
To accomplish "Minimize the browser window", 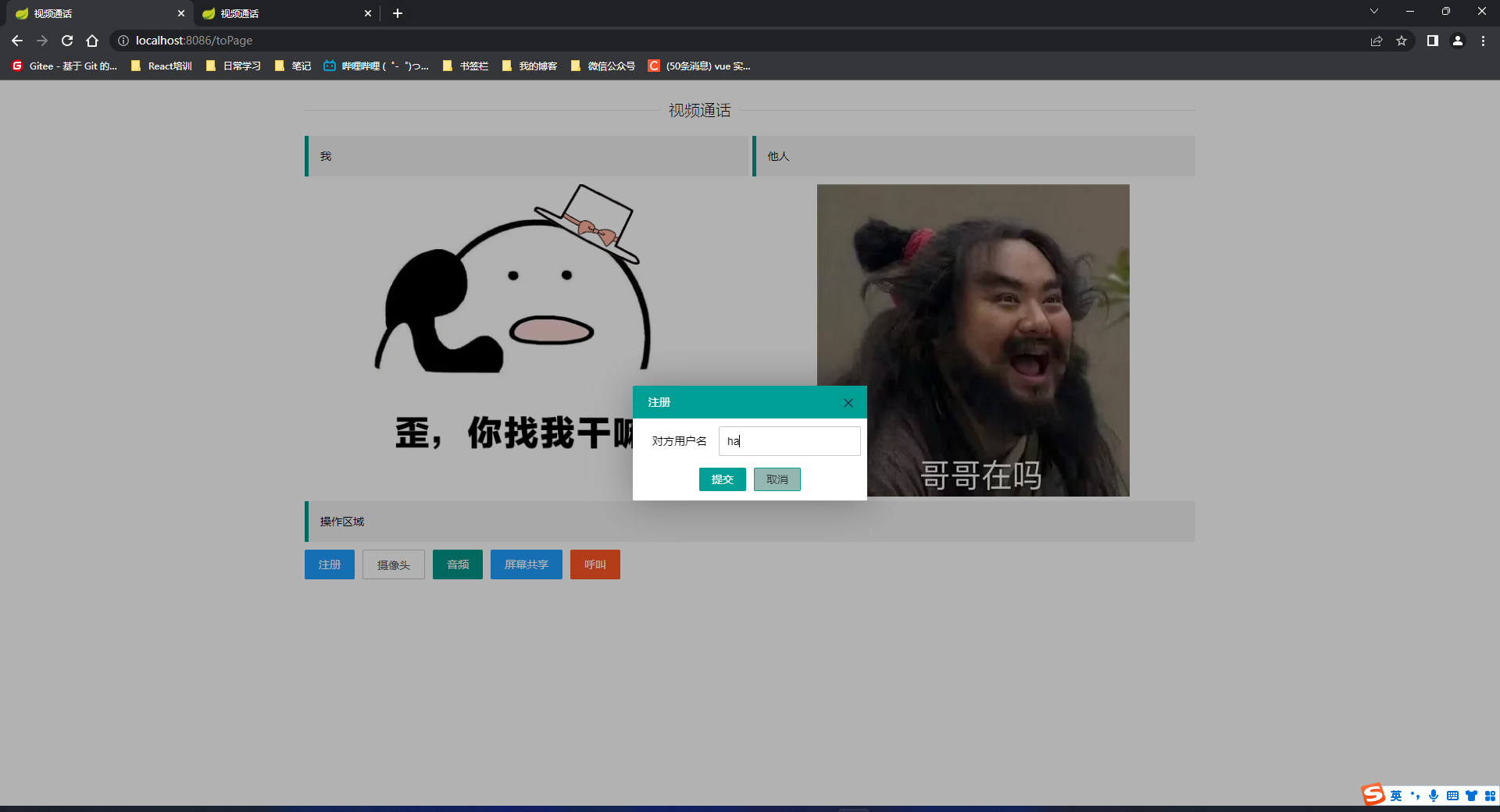I will coord(1410,11).
